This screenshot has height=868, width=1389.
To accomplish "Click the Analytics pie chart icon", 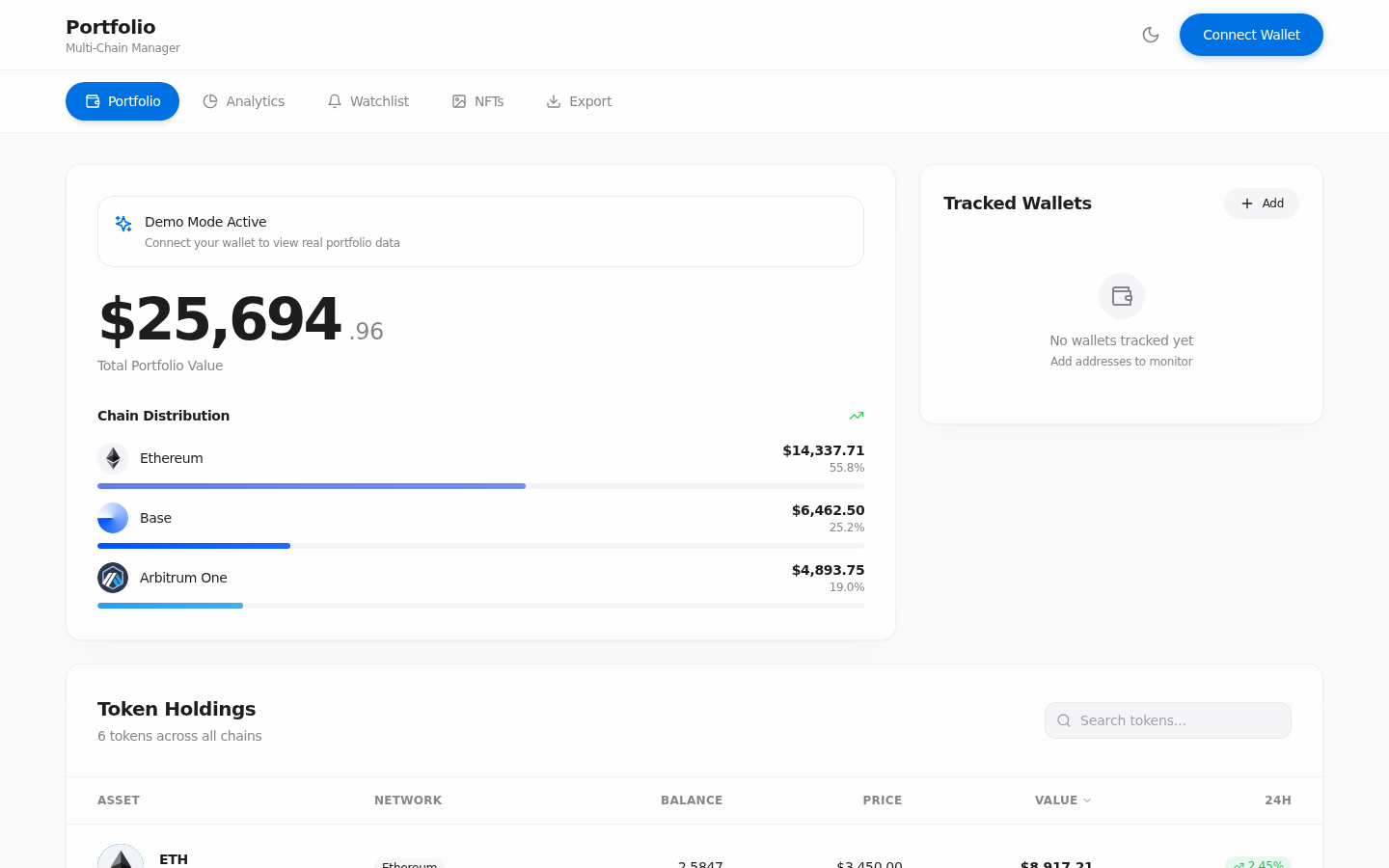I will pos(210,100).
